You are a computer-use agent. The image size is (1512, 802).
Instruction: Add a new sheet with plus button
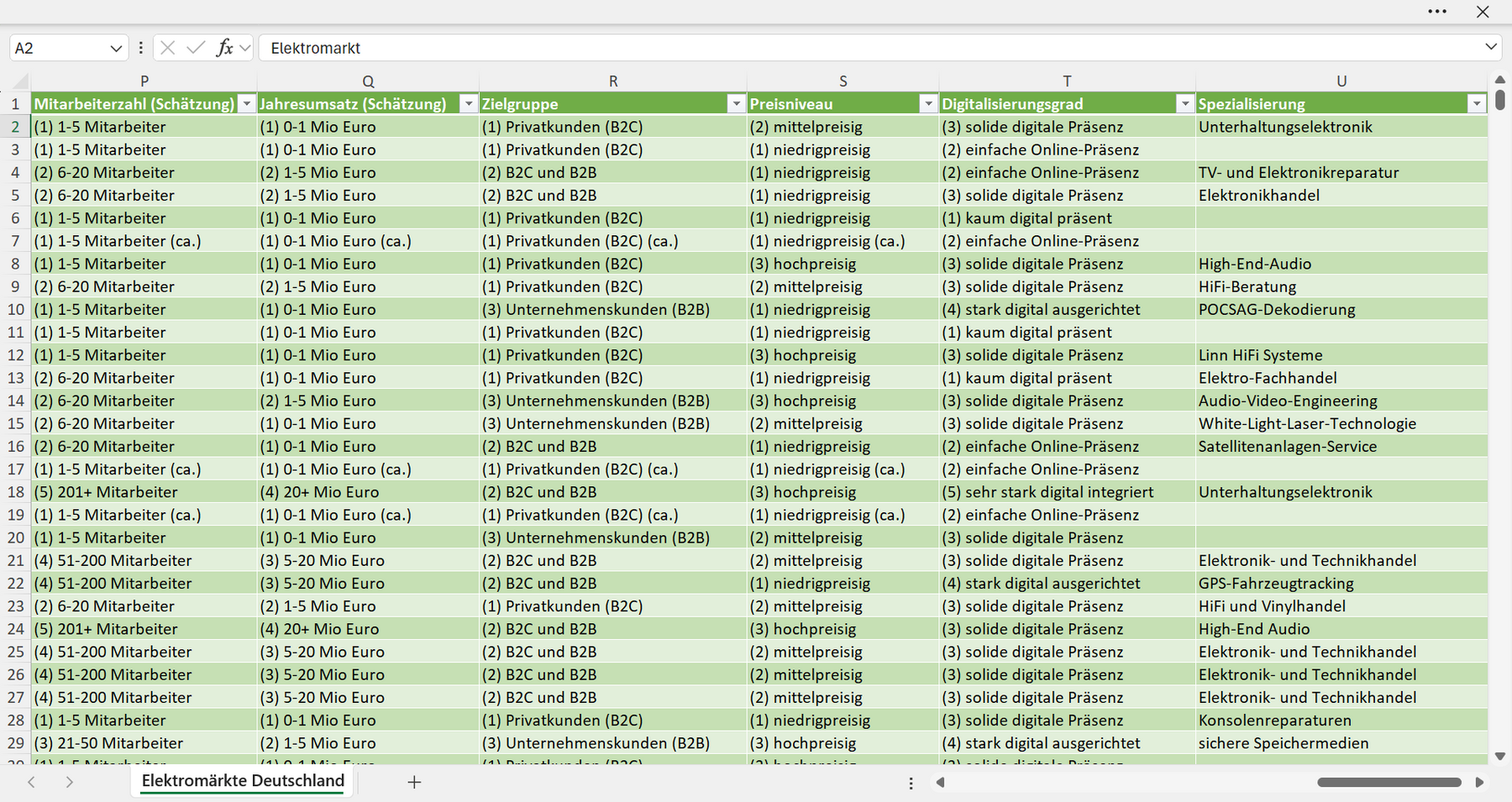[414, 782]
